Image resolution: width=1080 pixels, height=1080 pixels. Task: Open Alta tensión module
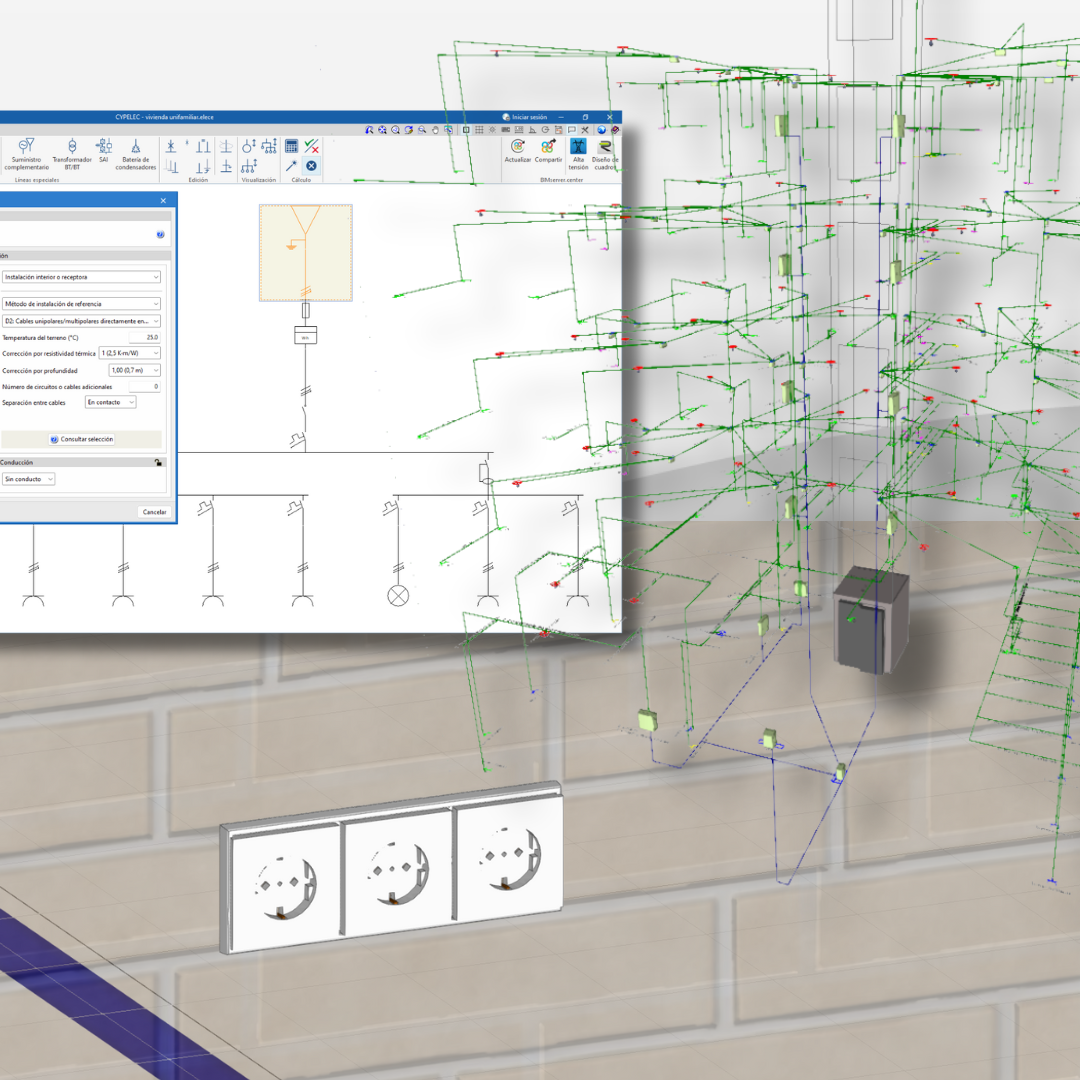[x=578, y=147]
